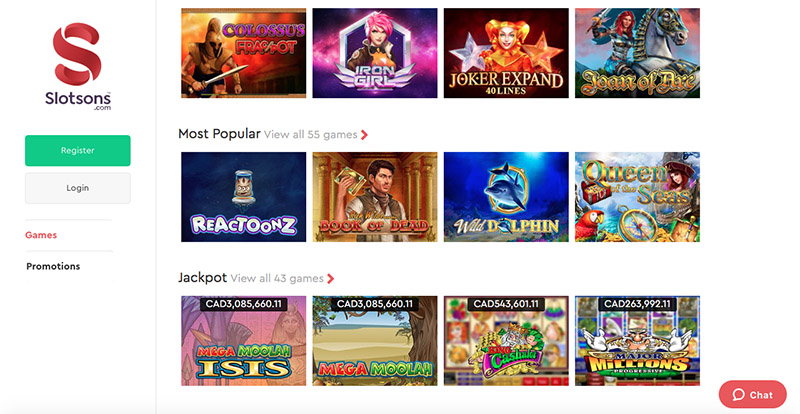Launch the Iron Girl game

tap(374, 53)
